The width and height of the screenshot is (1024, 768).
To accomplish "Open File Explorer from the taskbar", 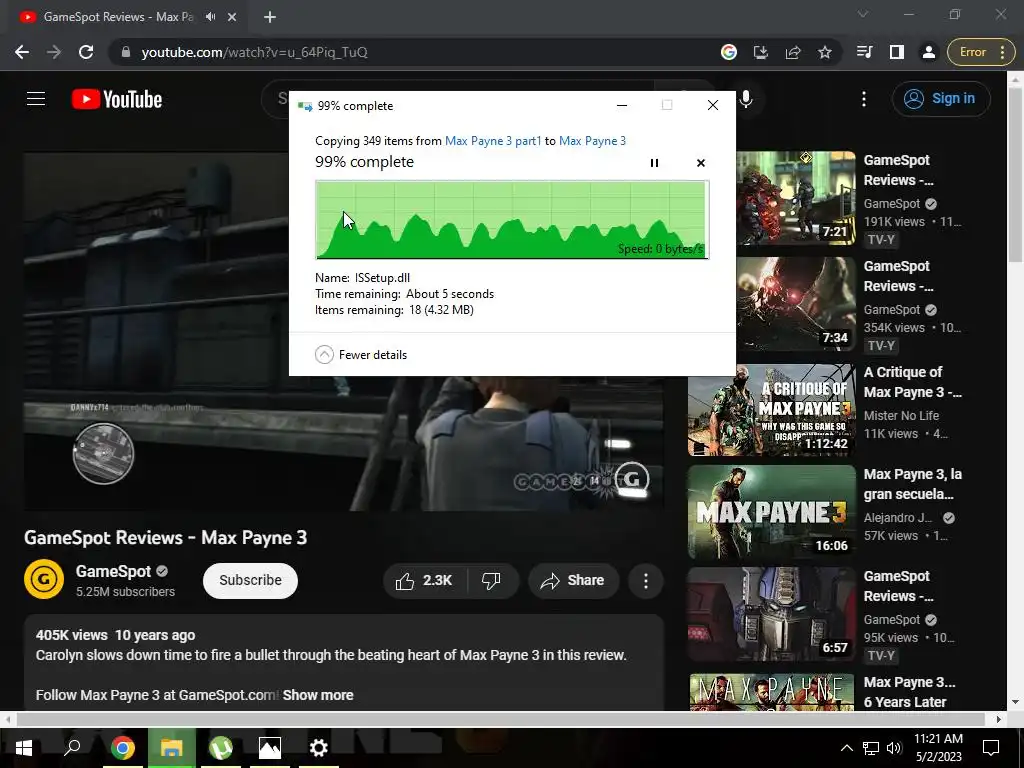I will (x=171, y=748).
